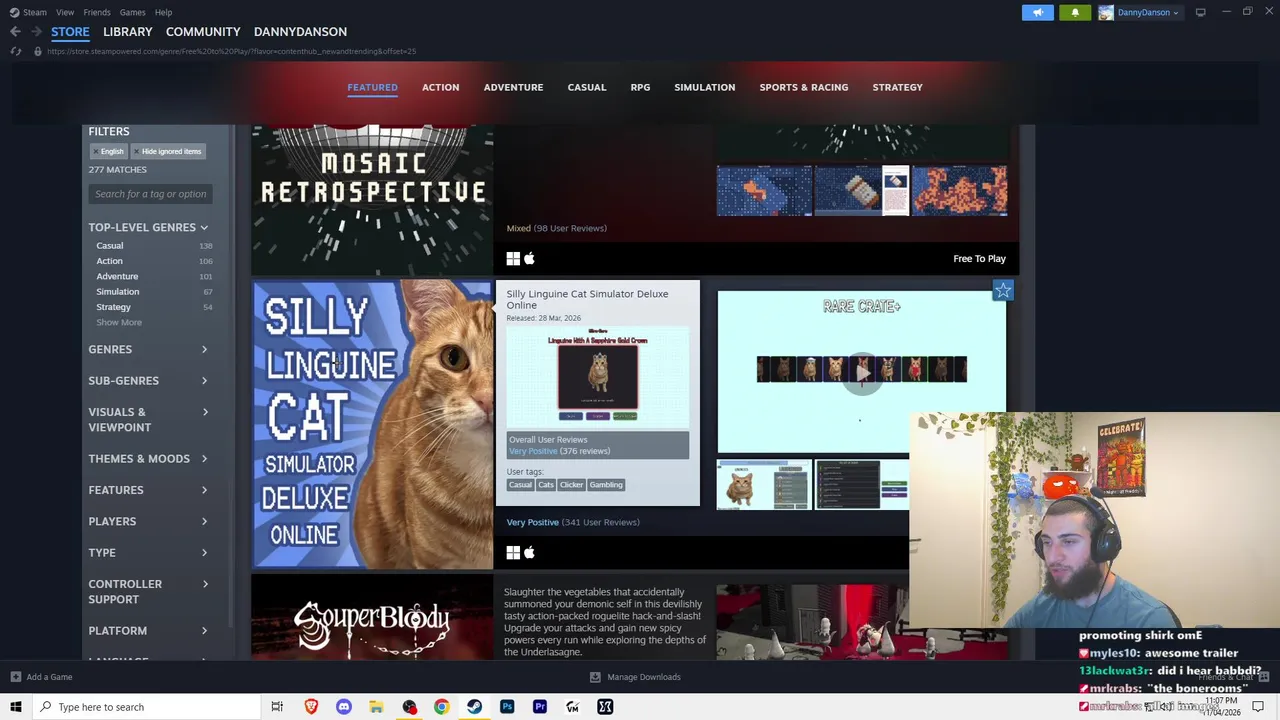The height and width of the screenshot is (720, 1280).
Task: Expand CONTROLLER SUPPORT filter section
Action: (148, 591)
